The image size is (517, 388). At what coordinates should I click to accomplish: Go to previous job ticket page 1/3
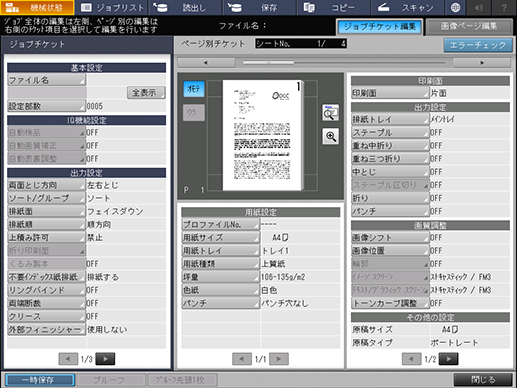coord(68,359)
